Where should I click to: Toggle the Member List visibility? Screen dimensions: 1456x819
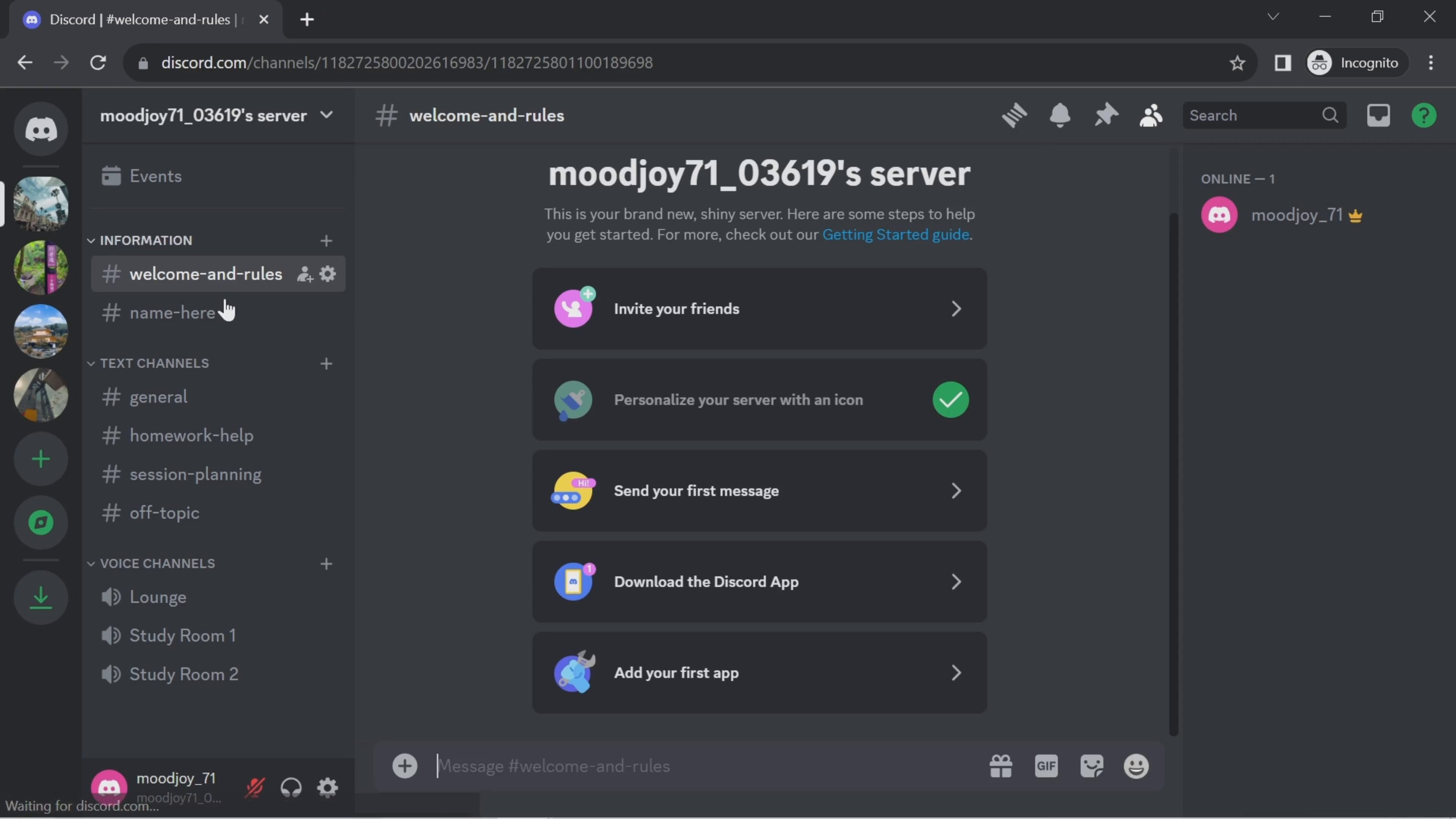[1151, 115]
